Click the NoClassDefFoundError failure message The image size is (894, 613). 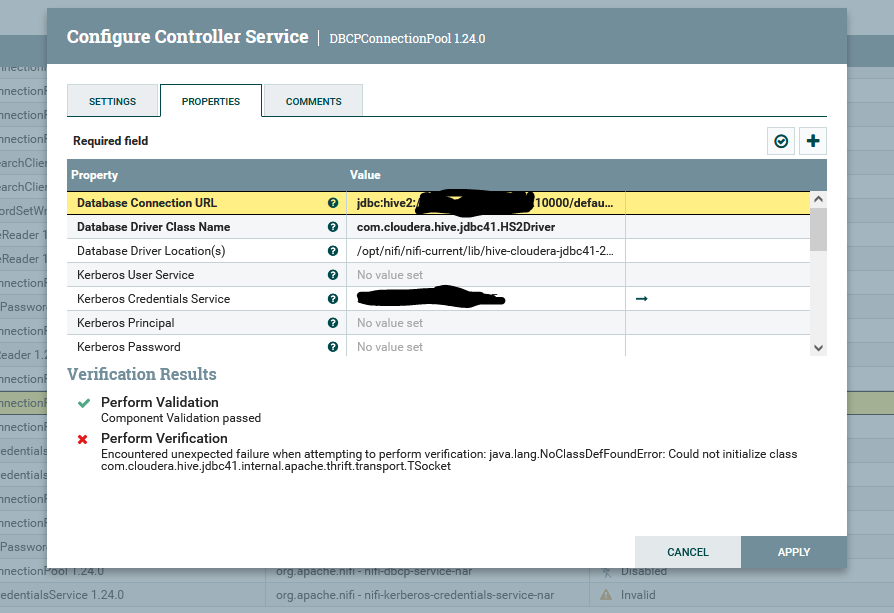[449, 460]
